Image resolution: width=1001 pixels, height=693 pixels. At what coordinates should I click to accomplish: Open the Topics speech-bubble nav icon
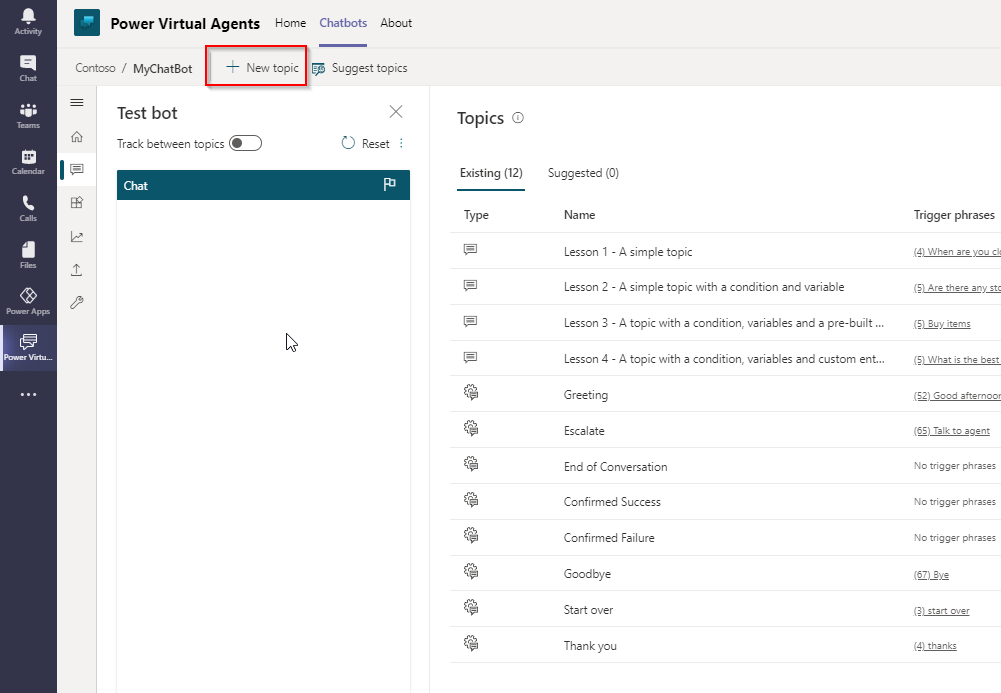tap(77, 170)
